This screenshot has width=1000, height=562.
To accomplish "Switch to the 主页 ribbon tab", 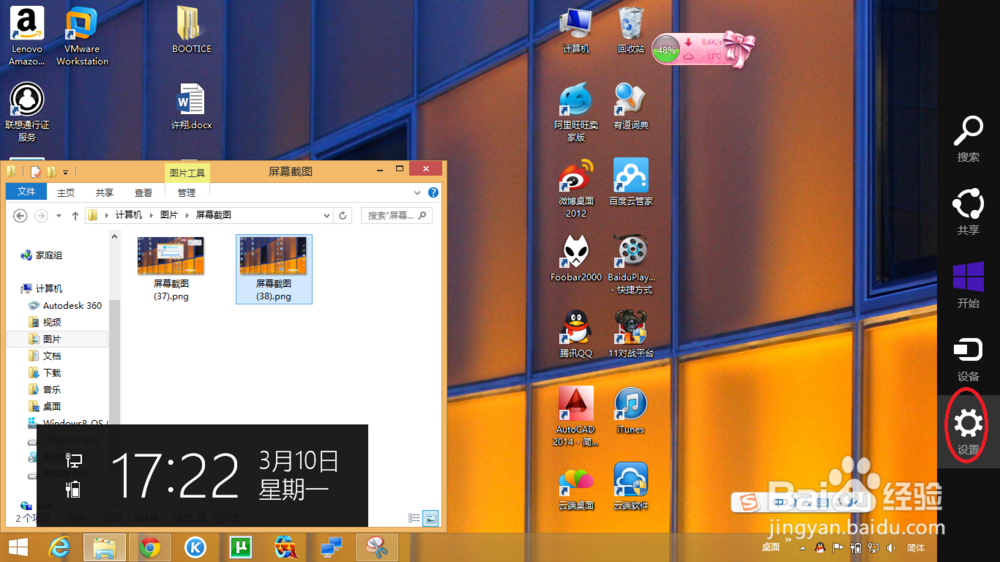I will pos(66,193).
